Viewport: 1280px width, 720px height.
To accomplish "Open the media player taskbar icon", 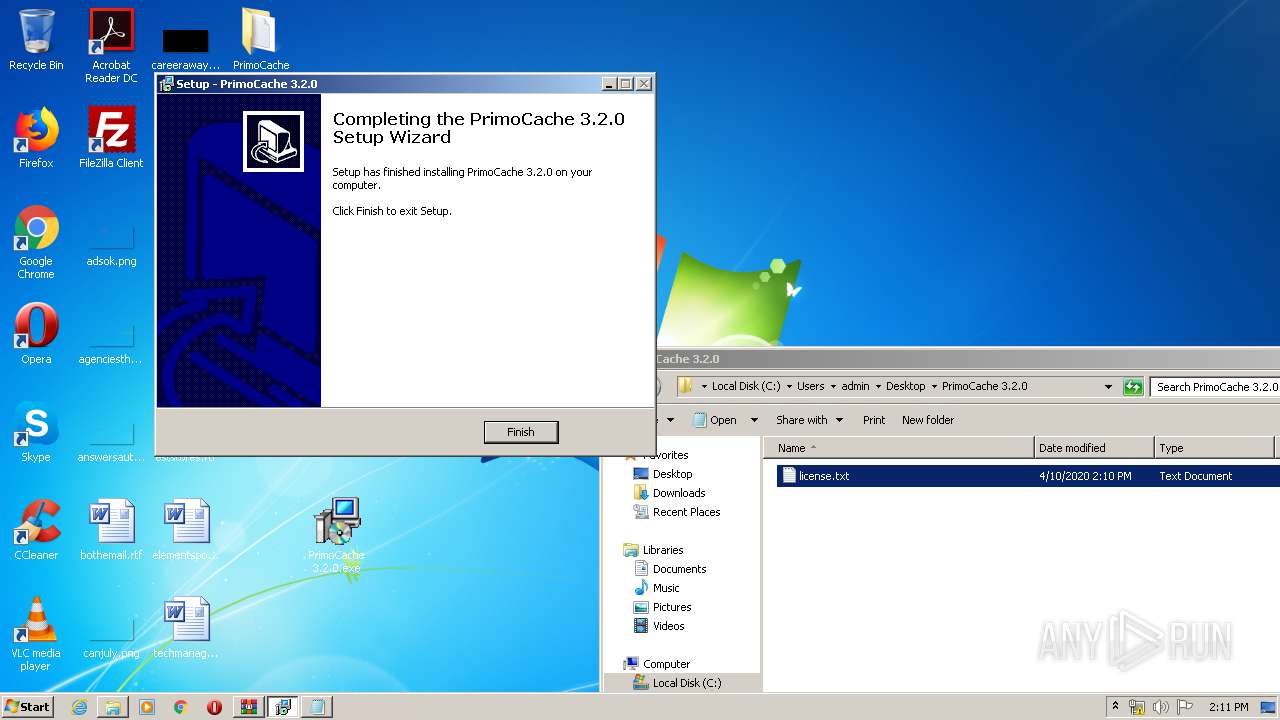I will 147,707.
